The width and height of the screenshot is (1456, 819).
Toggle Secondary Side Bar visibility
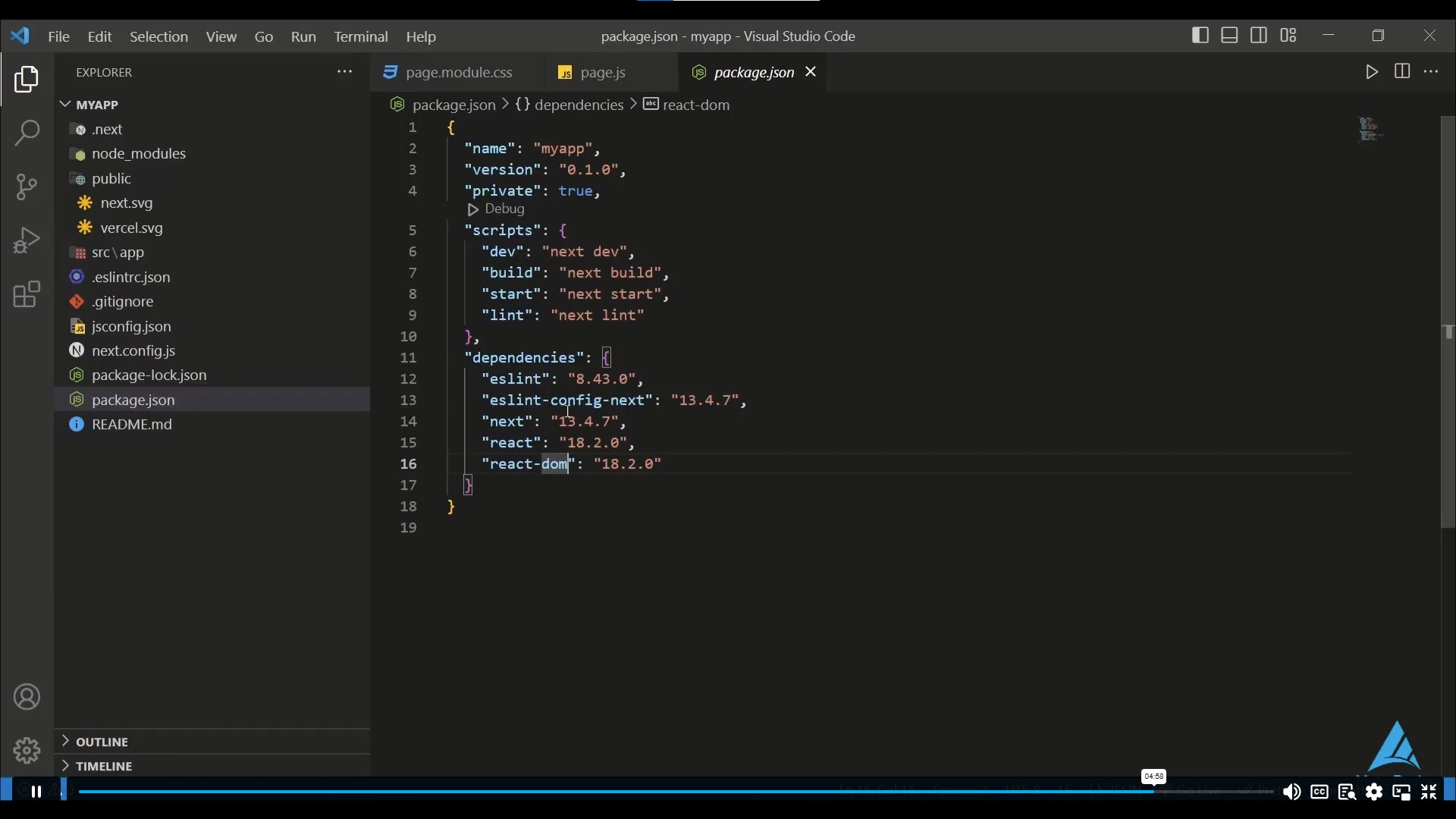[1259, 35]
